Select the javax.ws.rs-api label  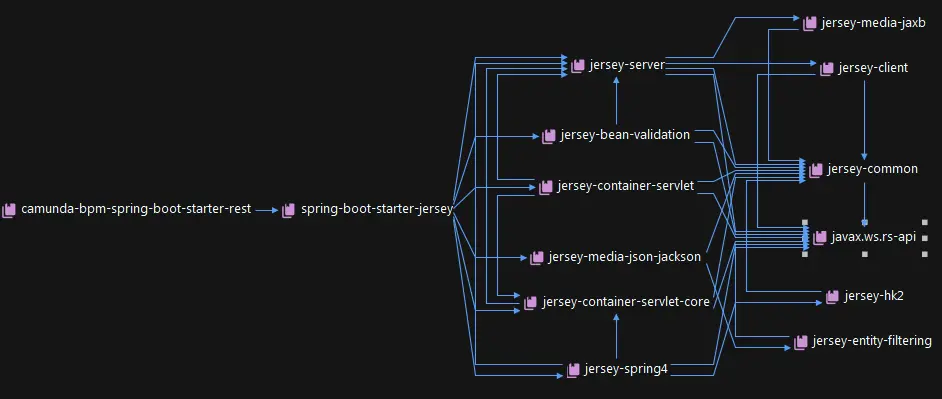point(874,237)
